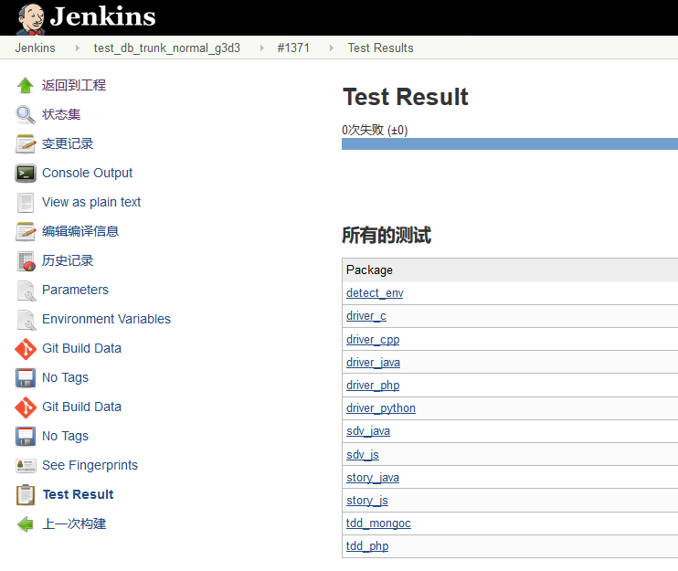Open the detect_env package link
The image size is (678, 571).
tap(374, 293)
